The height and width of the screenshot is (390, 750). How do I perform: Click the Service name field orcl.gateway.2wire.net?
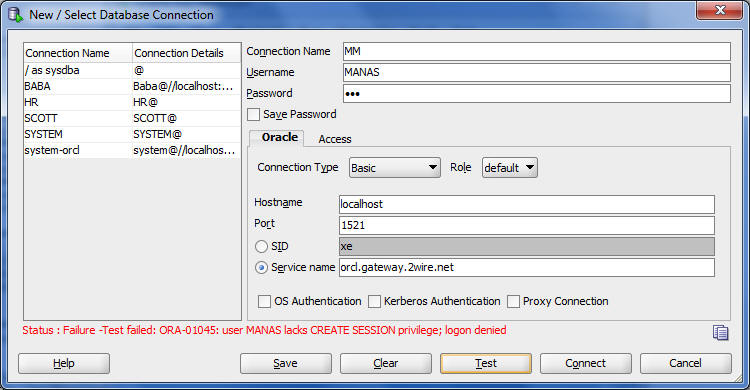[527, 267]
